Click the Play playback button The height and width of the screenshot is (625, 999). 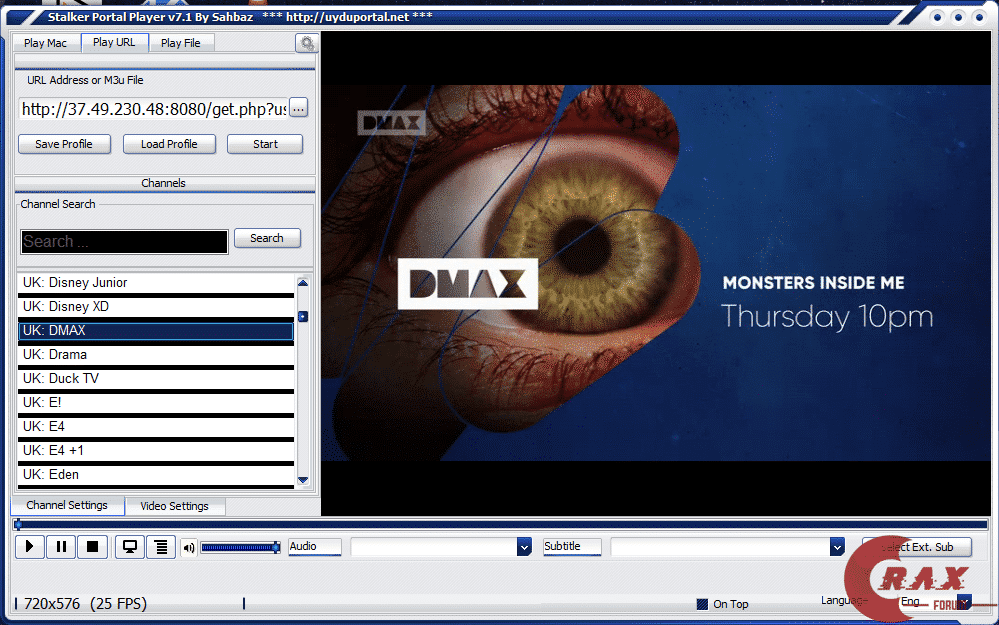coord(29,547)
